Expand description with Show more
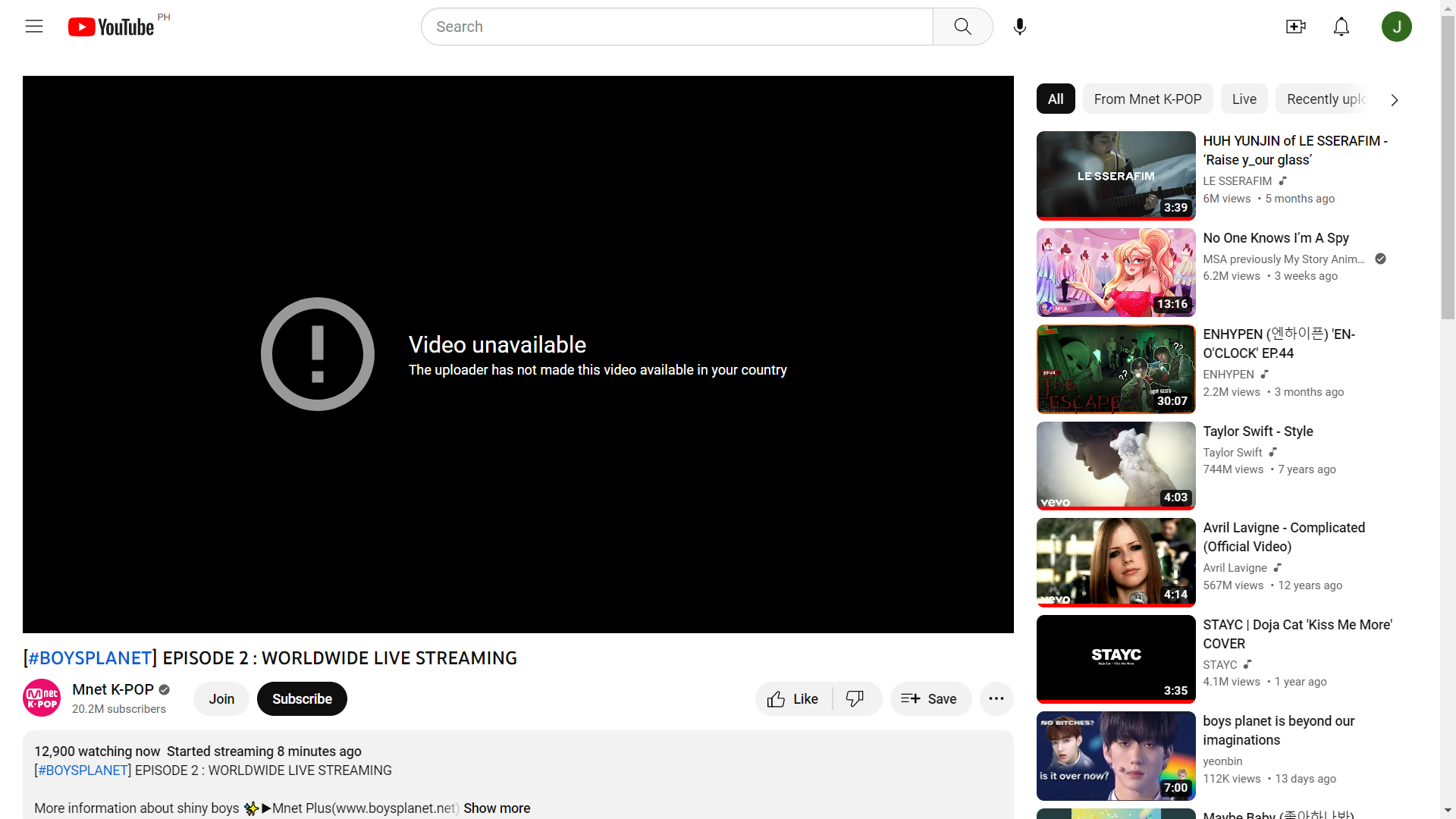1456x819 pixels. (x=497, y=808)
